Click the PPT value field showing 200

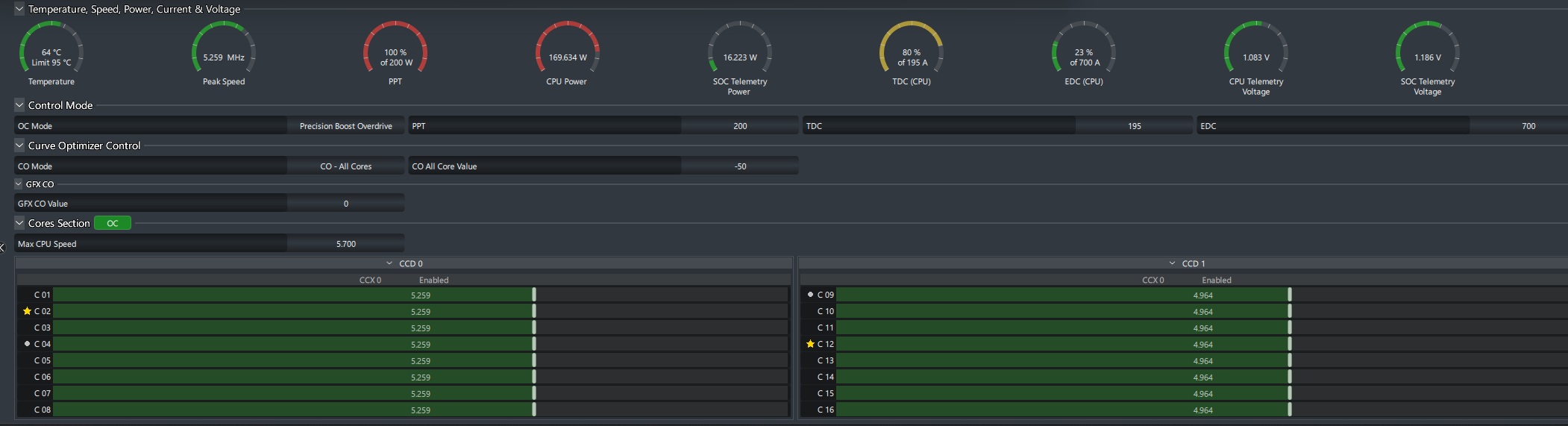point(739,126)
